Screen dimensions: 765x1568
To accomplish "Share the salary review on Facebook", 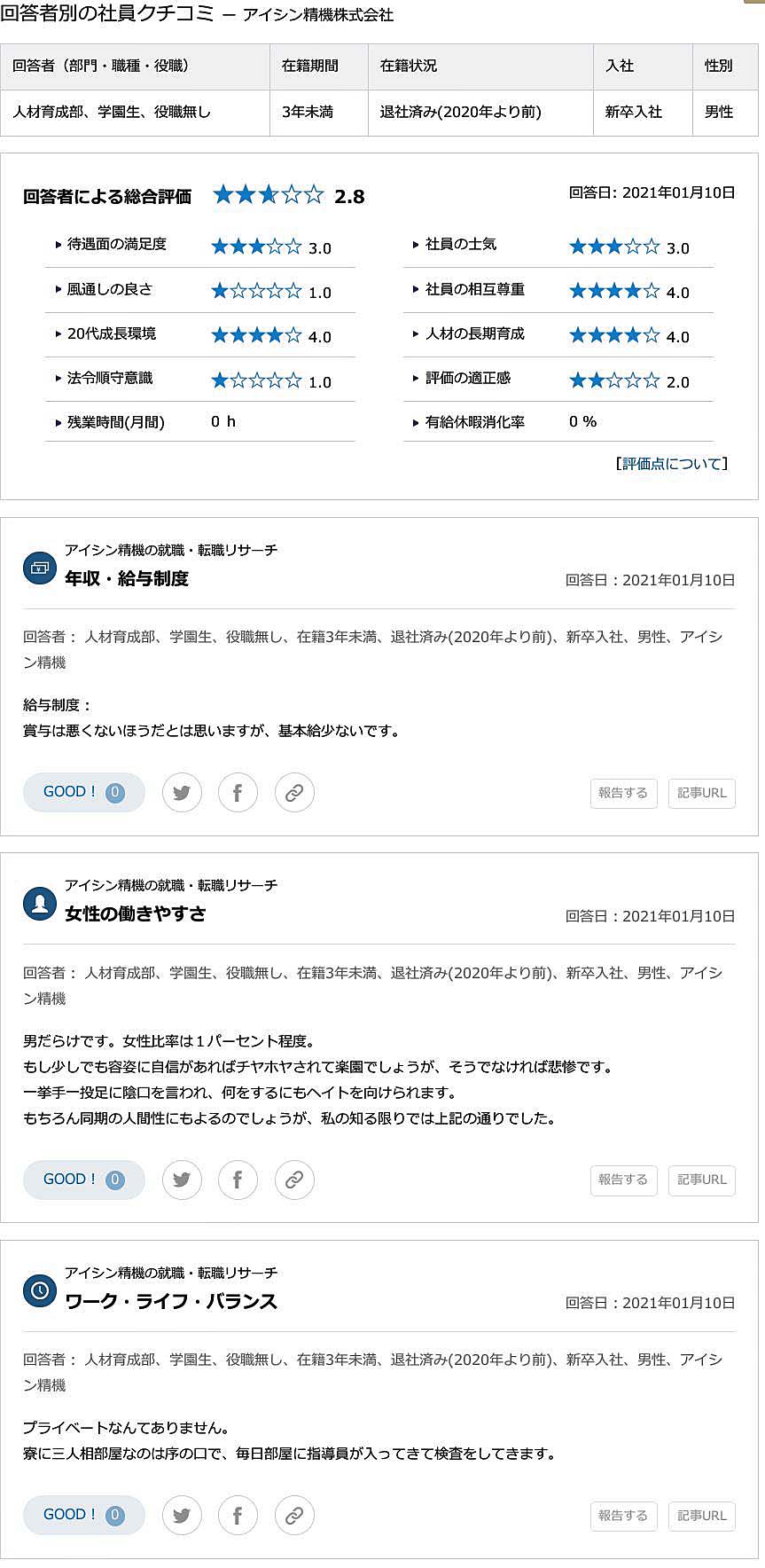I will [x=238, y=793].
